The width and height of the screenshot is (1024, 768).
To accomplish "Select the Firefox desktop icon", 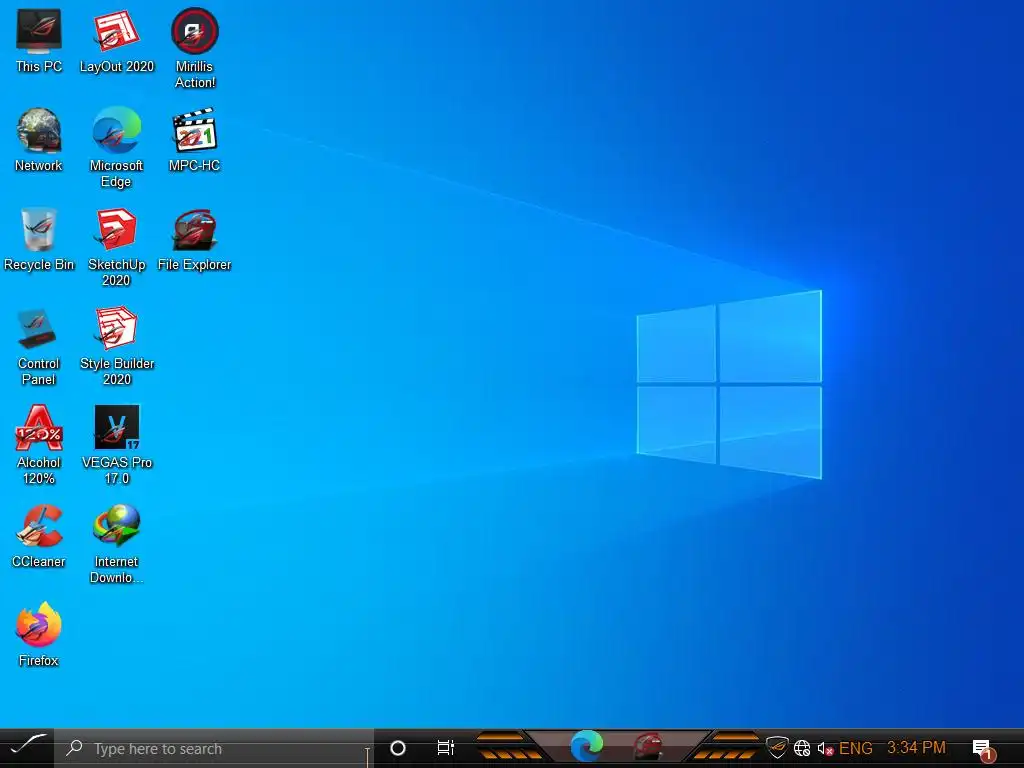I will coord(39,635).
